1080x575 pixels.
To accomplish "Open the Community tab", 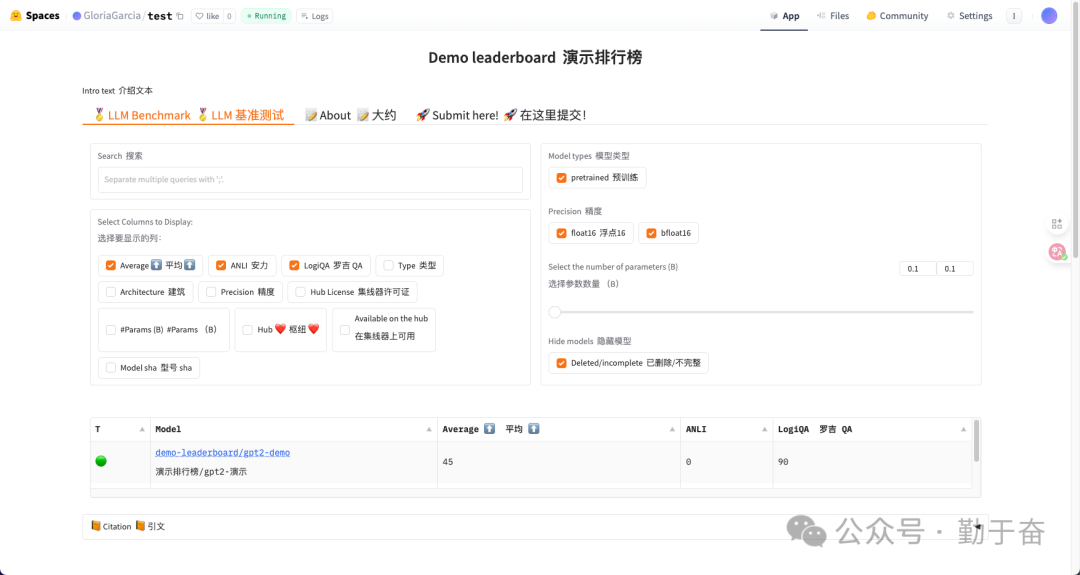I will 897,16.
